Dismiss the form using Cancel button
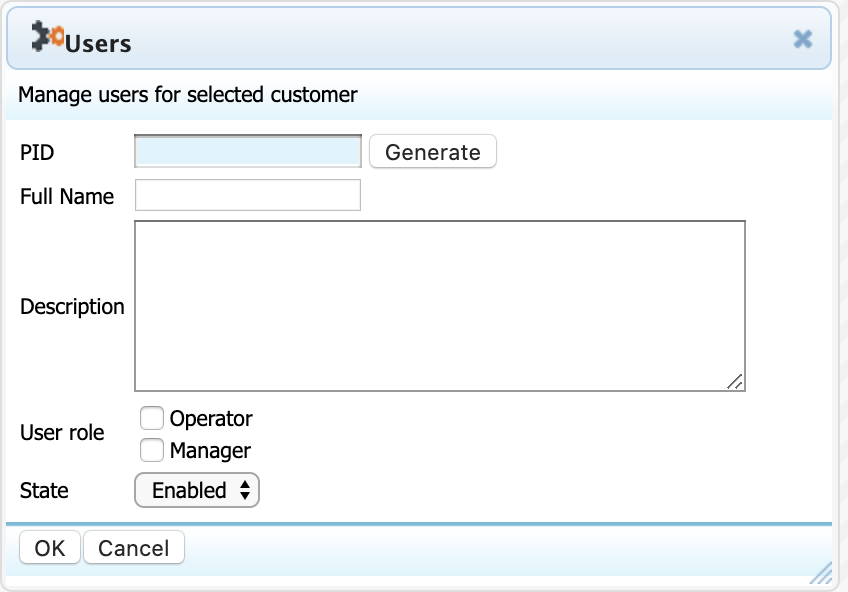This screenshot has height=592, width=848. [x=134, y=547]
